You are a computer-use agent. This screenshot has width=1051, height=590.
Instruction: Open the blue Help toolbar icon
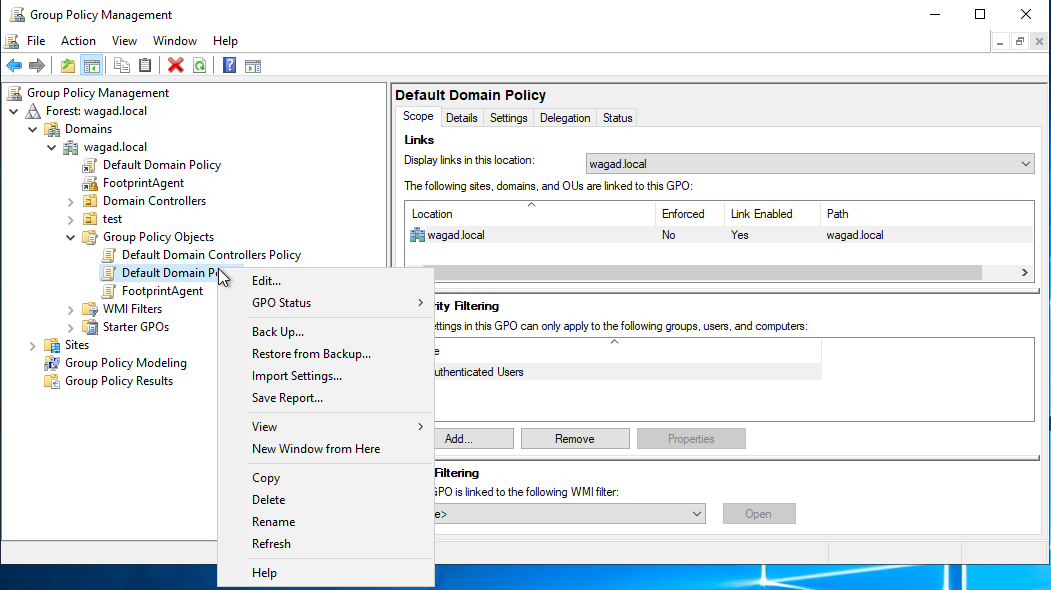point(229,66)
